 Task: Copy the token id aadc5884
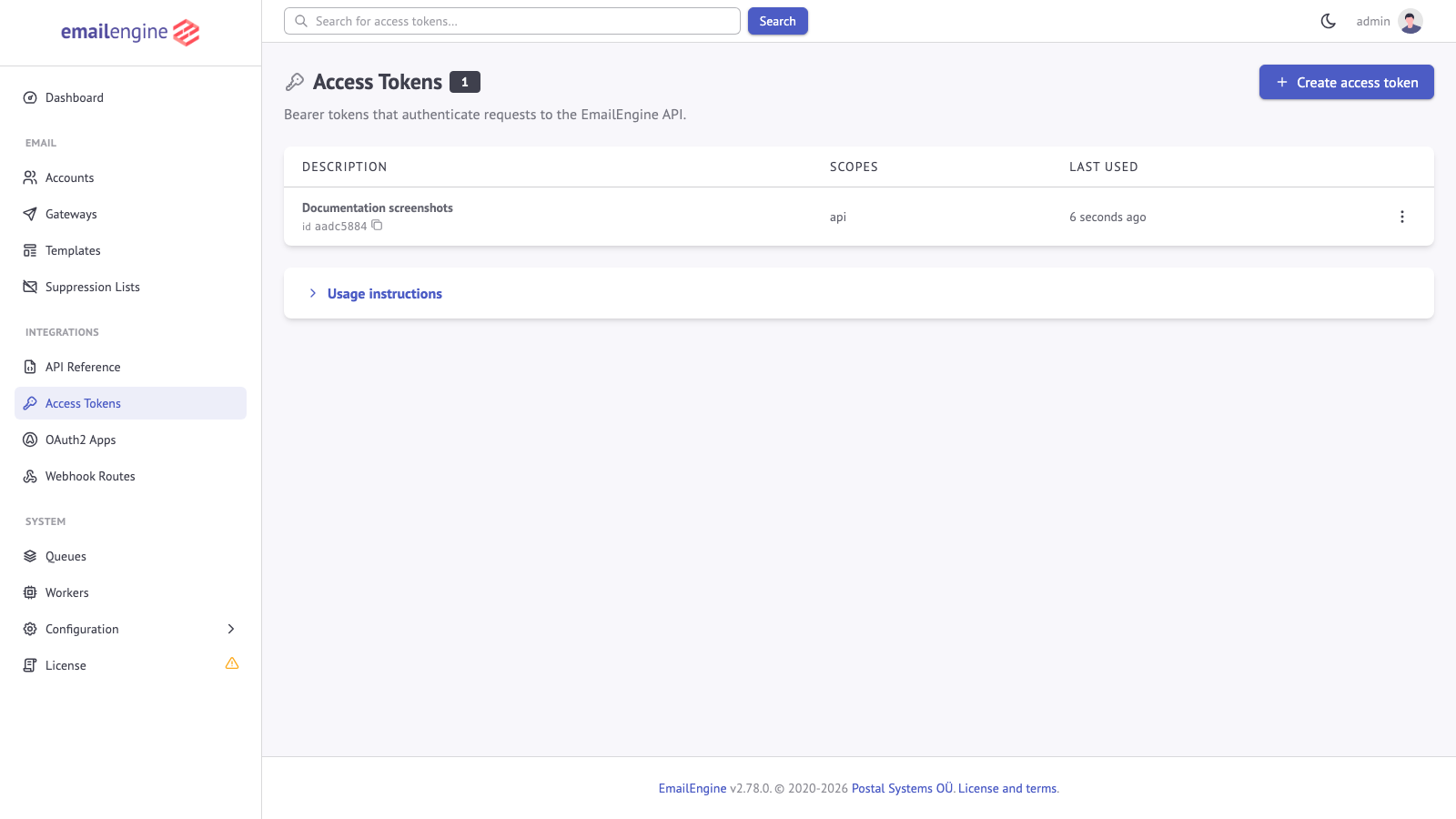coord(377,226)
